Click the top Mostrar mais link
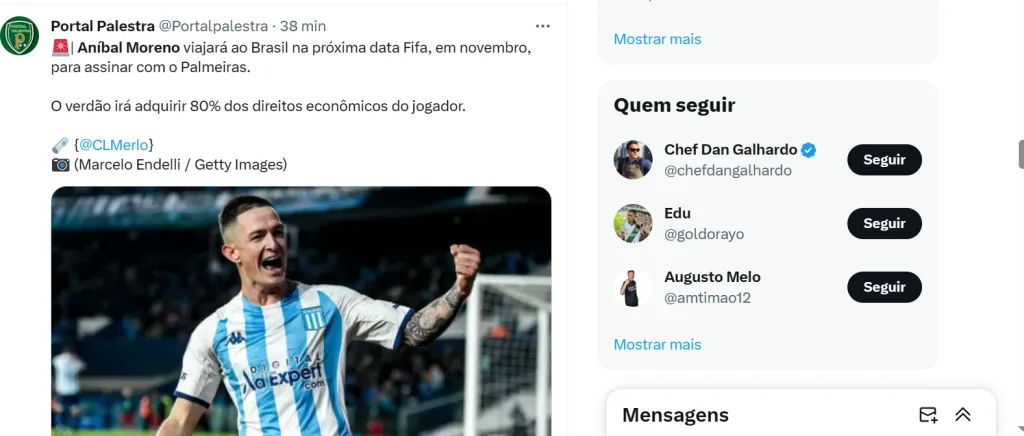The image size is (1024, 436). 657,39
